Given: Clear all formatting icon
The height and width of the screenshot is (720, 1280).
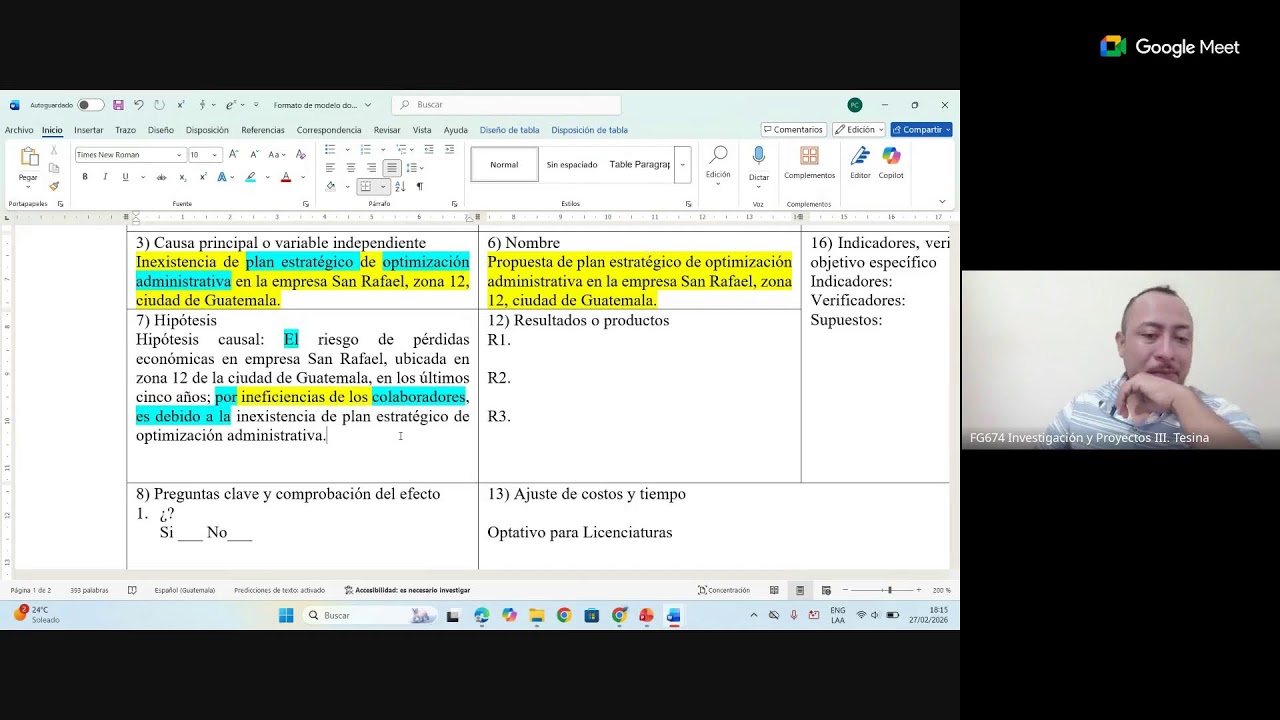Looking at the screenshot, I should (300, 154).
